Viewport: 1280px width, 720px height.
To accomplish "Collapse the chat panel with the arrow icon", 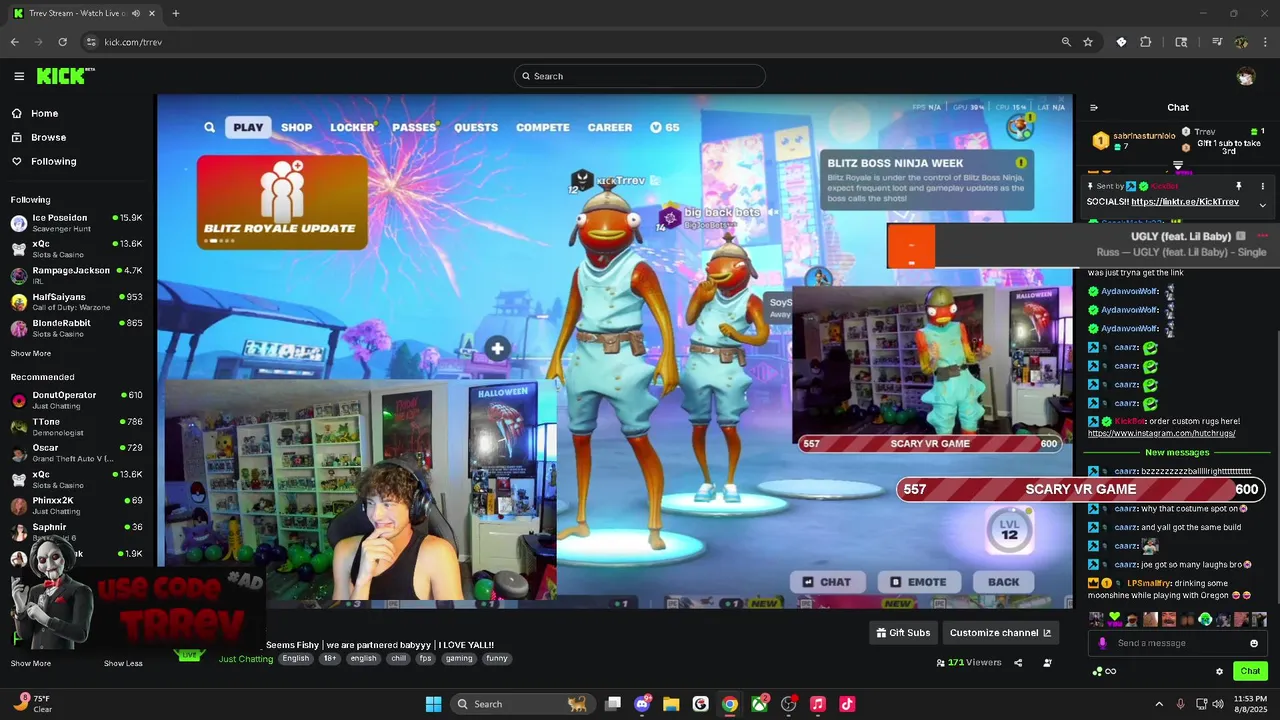I will pos(1094,108).
